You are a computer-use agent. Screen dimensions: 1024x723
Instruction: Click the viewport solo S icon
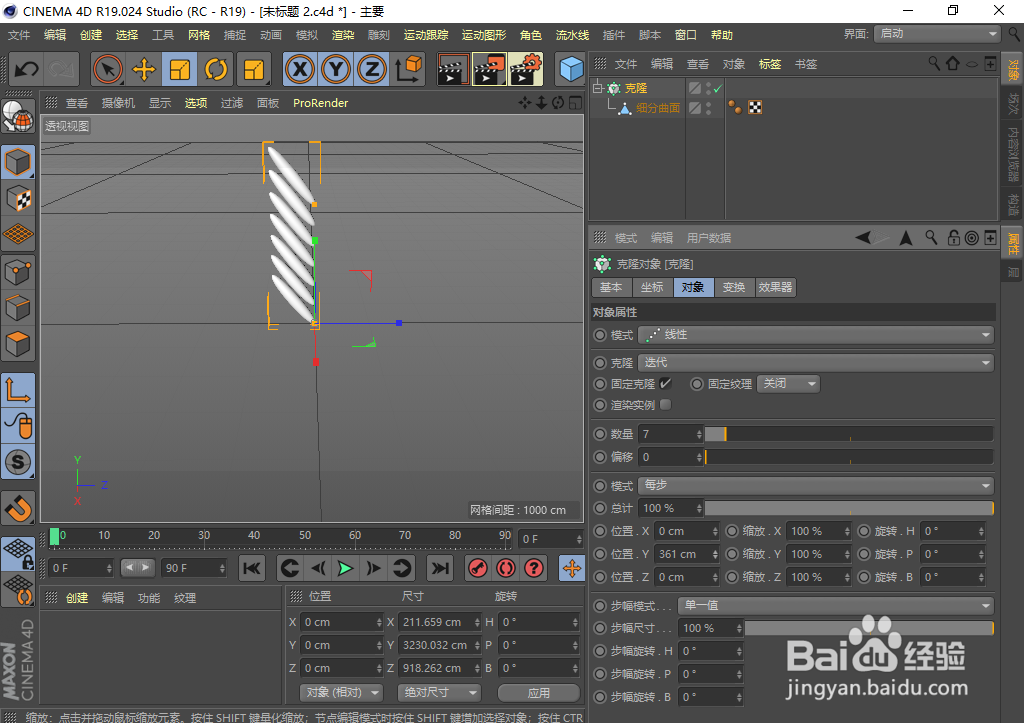click(x=18, y=462)
